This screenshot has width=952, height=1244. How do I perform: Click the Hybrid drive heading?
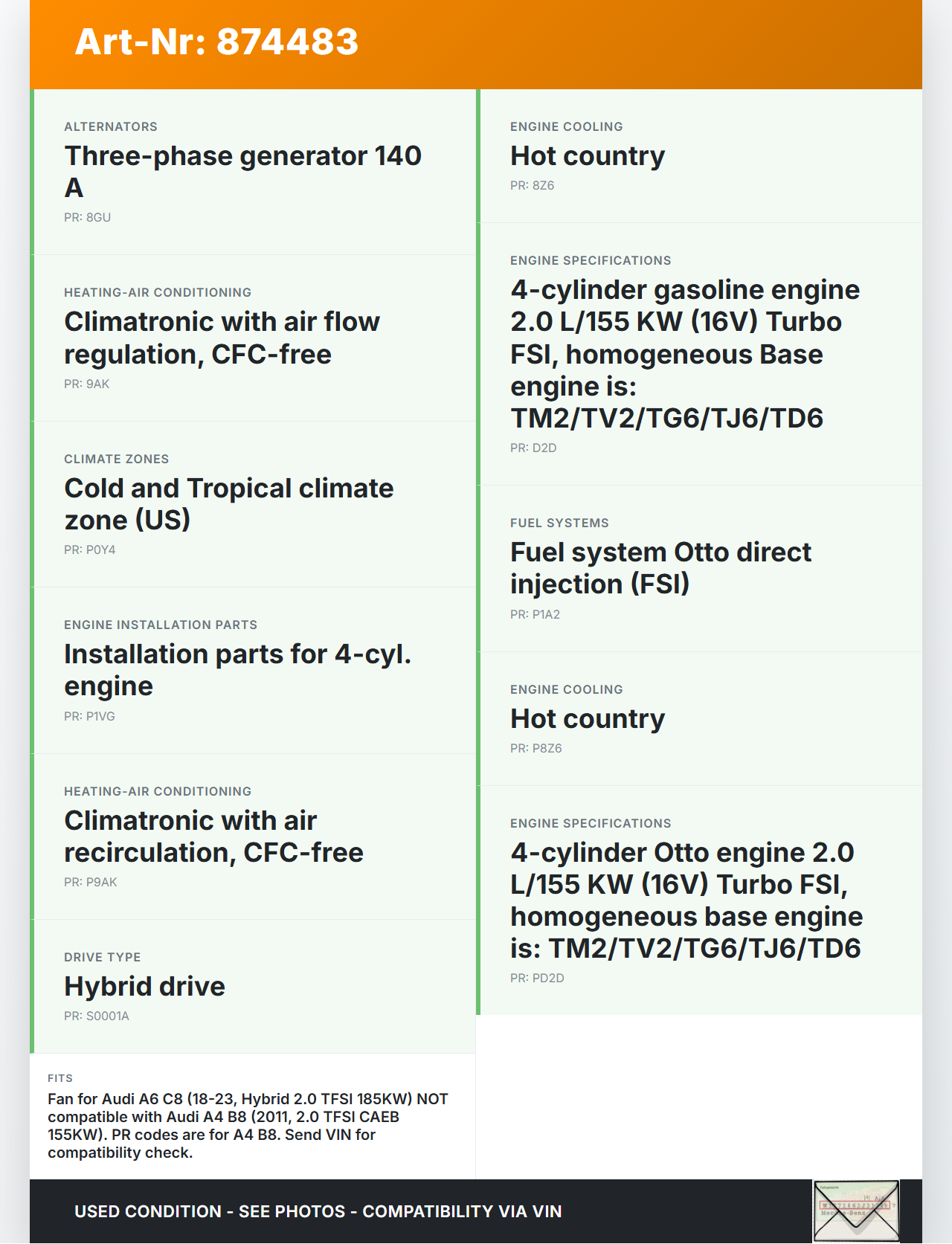tap(144, 986)
